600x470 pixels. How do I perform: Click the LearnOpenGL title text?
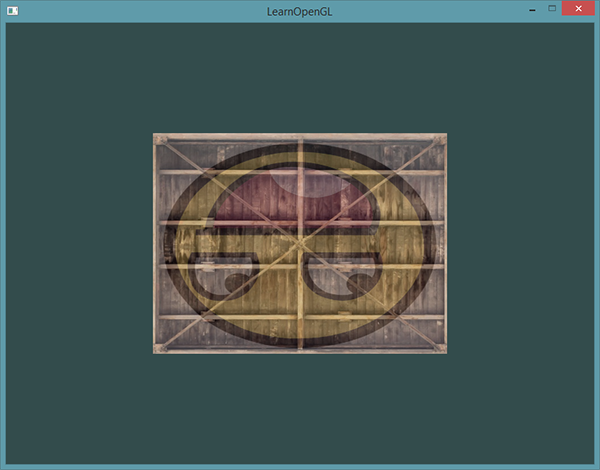pyautogui.click(x=299, y=10)
